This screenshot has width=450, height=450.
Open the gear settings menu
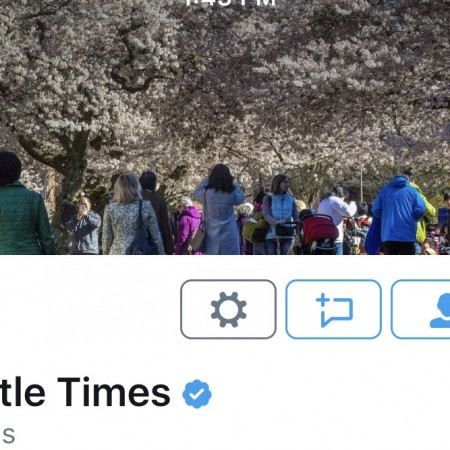[228, 309]
